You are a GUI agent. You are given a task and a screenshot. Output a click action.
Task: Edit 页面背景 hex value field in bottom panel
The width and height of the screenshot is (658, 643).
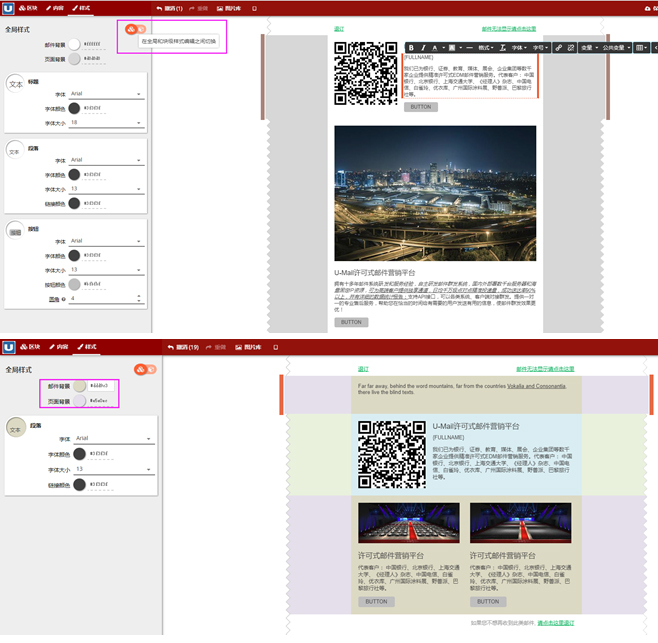click(101, 401)
